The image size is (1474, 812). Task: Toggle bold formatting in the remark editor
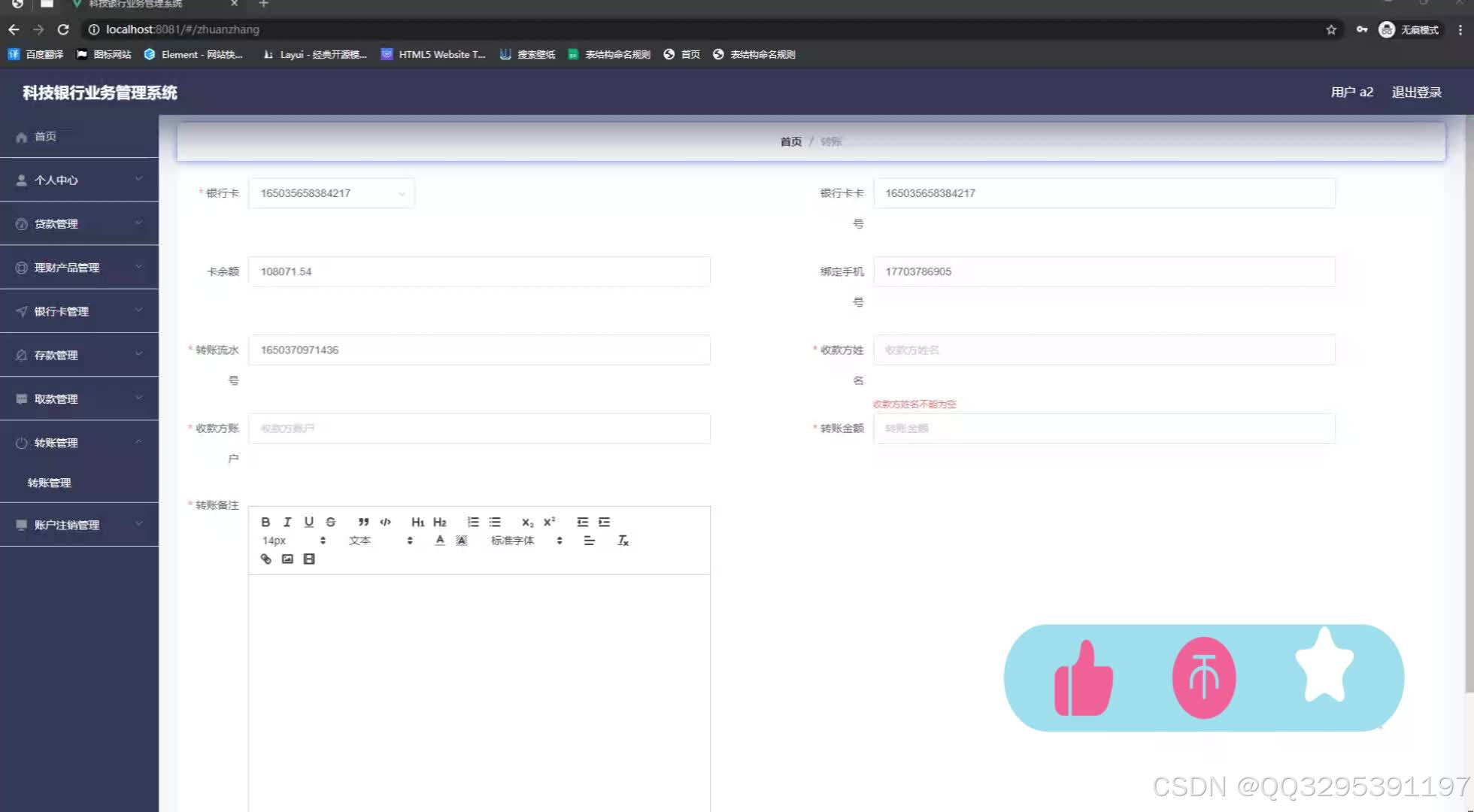coord(265,522)
